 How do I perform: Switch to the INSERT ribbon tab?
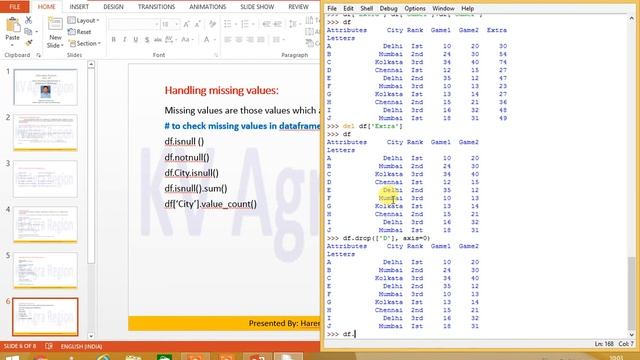coord(79,7)
